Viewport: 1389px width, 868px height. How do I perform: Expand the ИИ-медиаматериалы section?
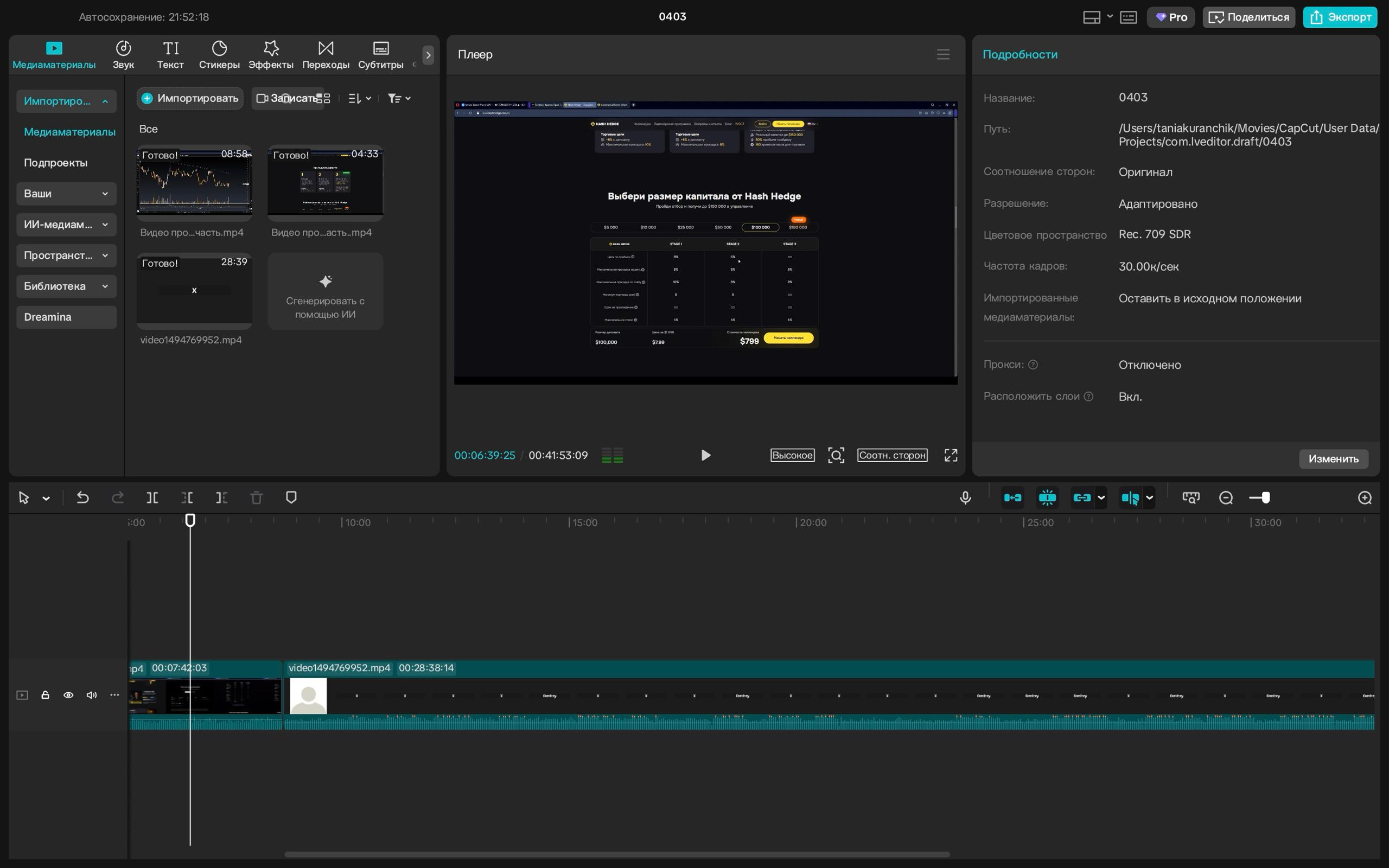pyautogui.click(x=66, y=225)
